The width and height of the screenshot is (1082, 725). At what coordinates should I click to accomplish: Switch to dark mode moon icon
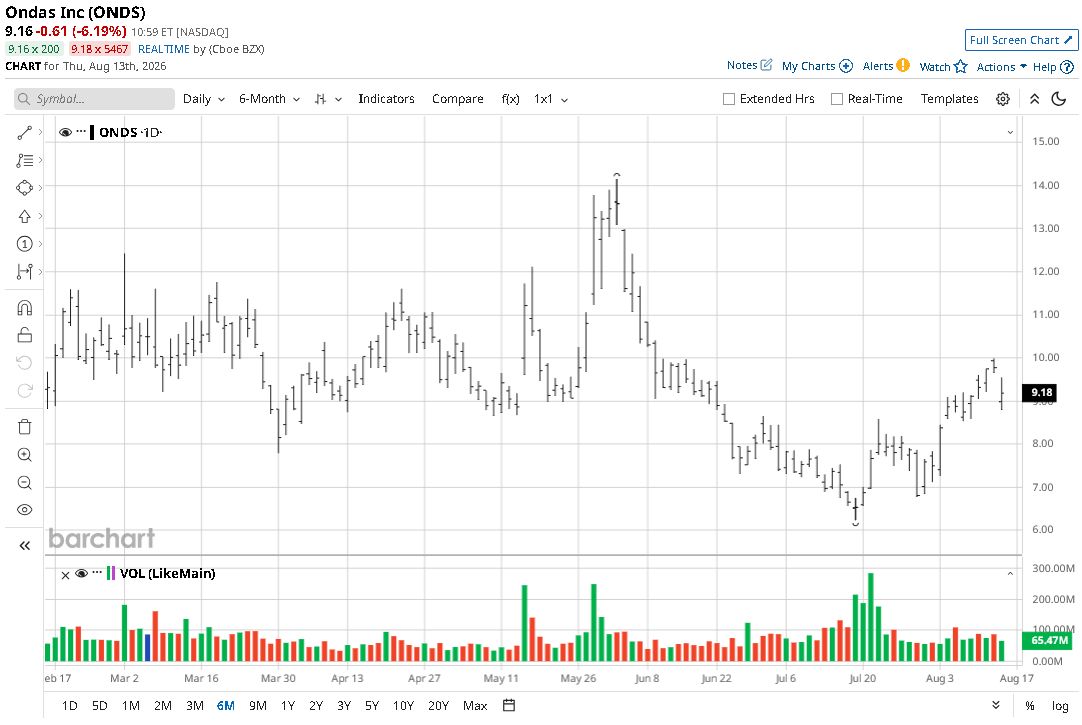click(x=1059, y=99)
